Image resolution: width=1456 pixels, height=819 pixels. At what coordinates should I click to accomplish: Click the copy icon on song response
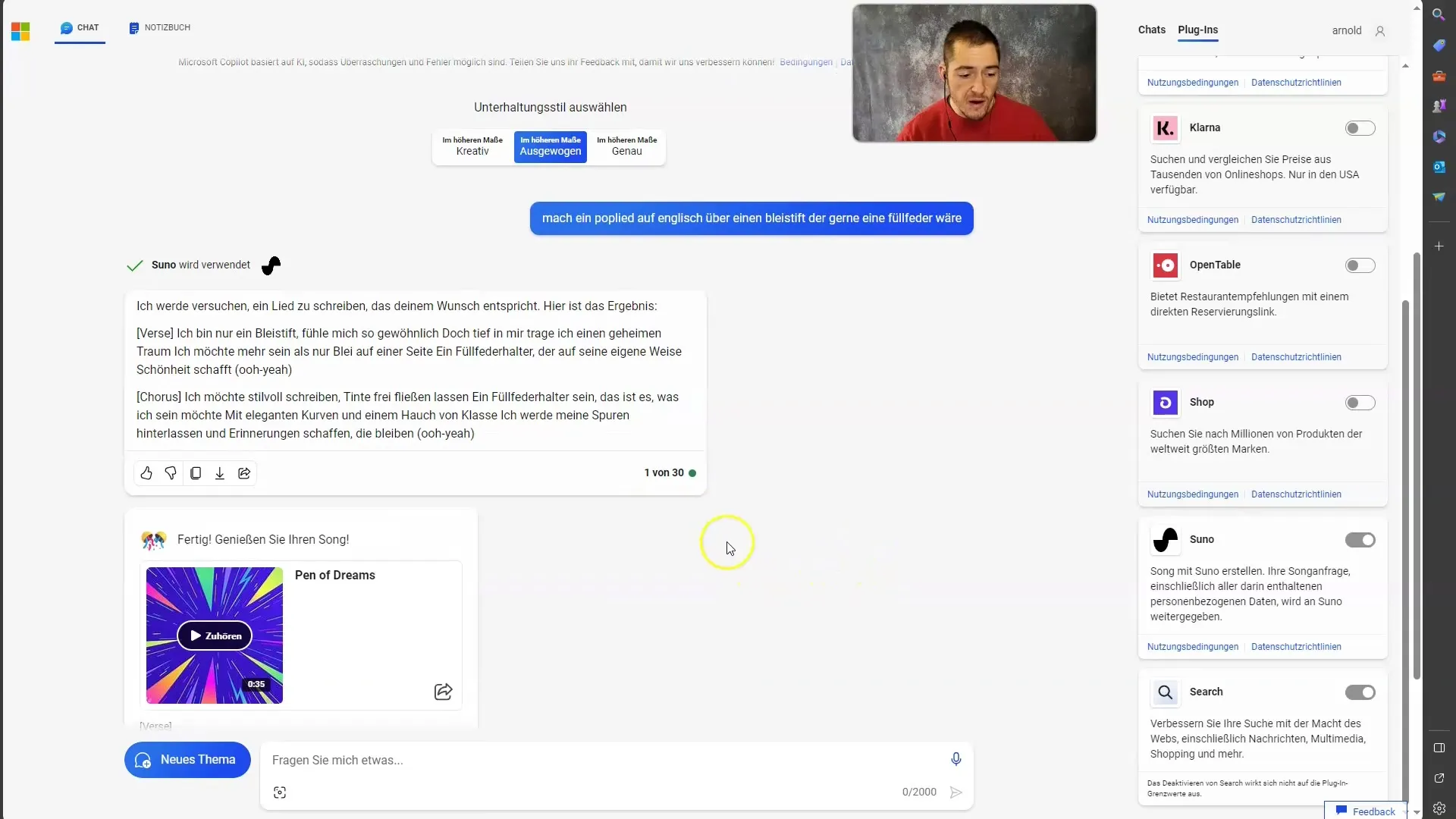pyautogui.click(x=196, y=473)
